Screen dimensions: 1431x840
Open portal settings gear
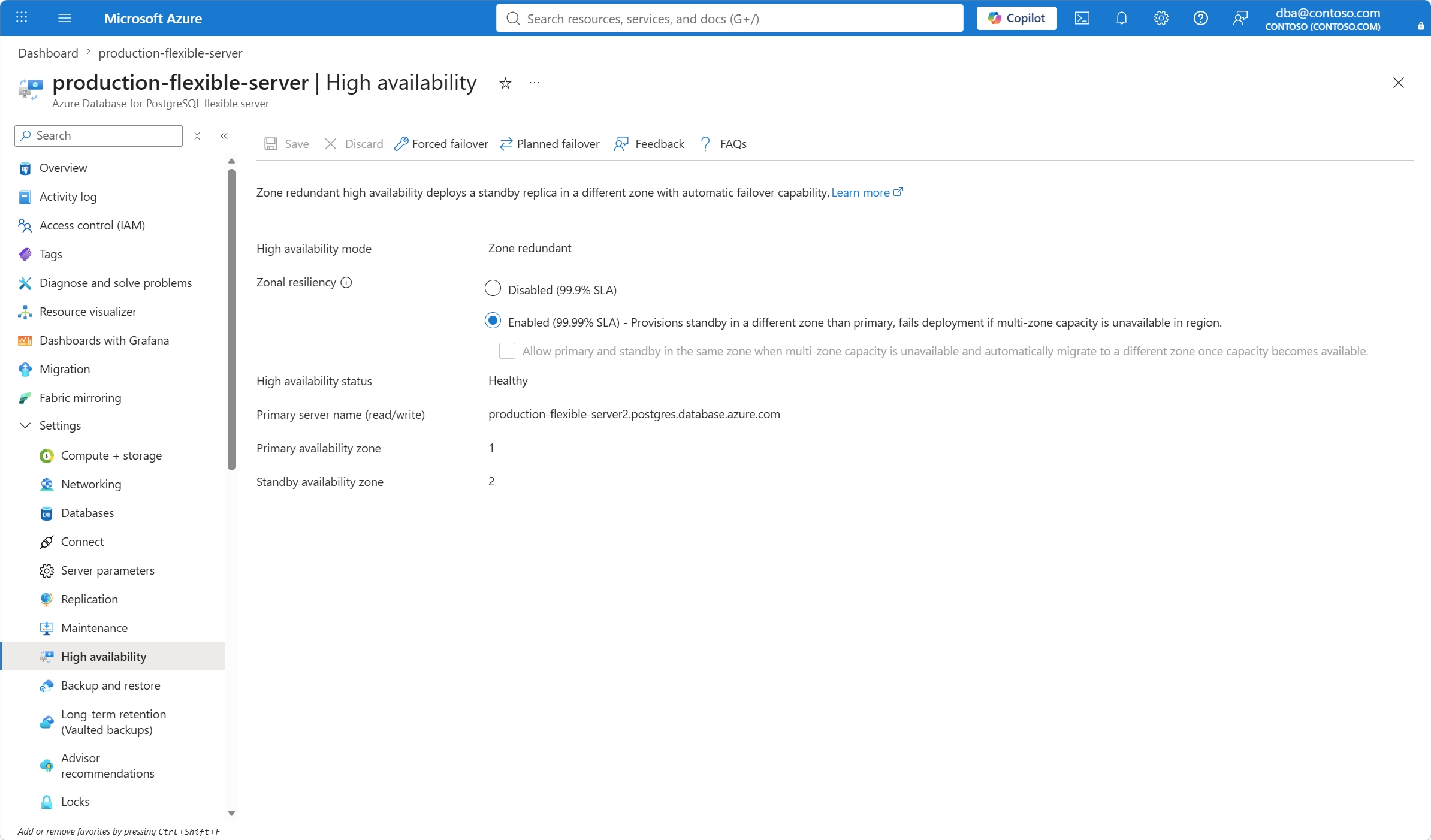(1161, 18)
